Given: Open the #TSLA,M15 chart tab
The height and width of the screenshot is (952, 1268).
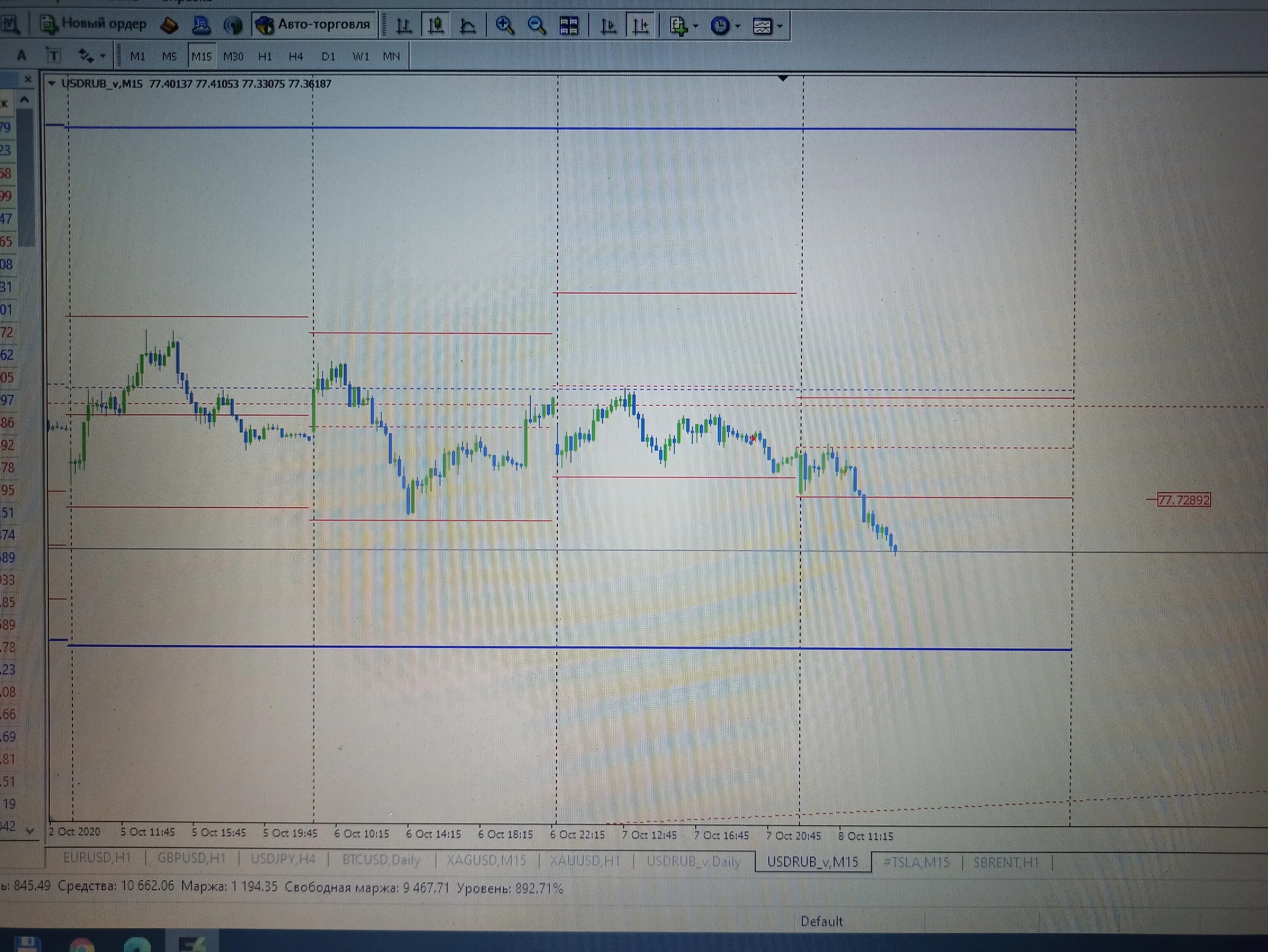Looking at the screenshot, I should 915,862.
